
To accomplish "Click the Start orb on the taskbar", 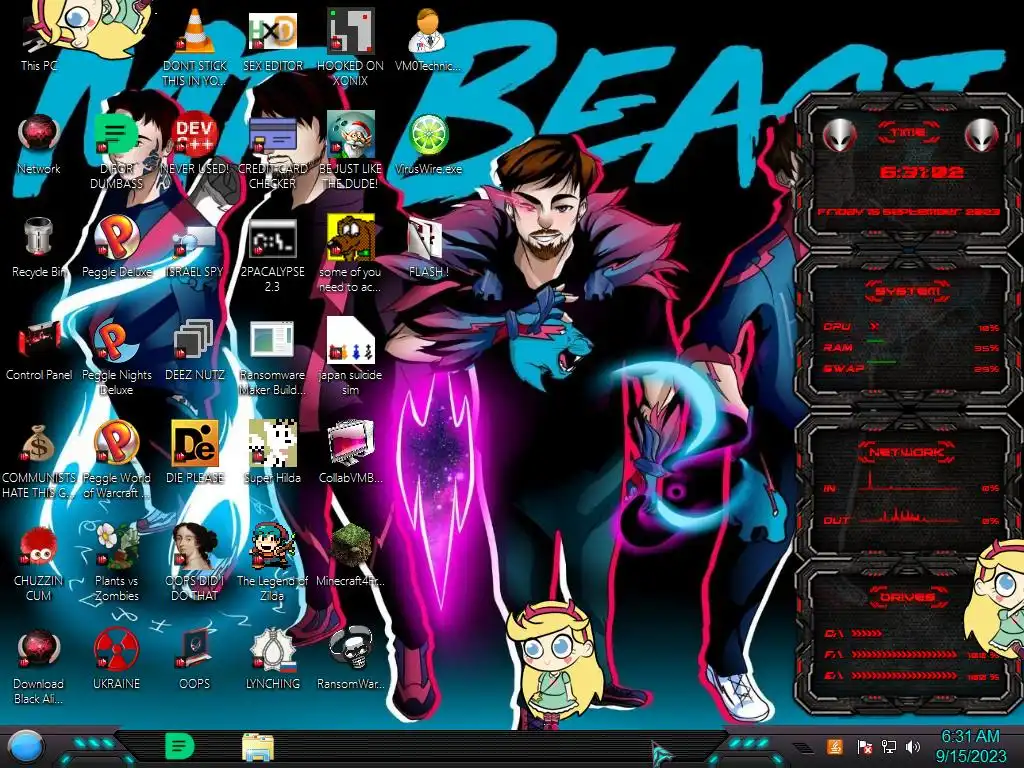I will click(25, 747).
